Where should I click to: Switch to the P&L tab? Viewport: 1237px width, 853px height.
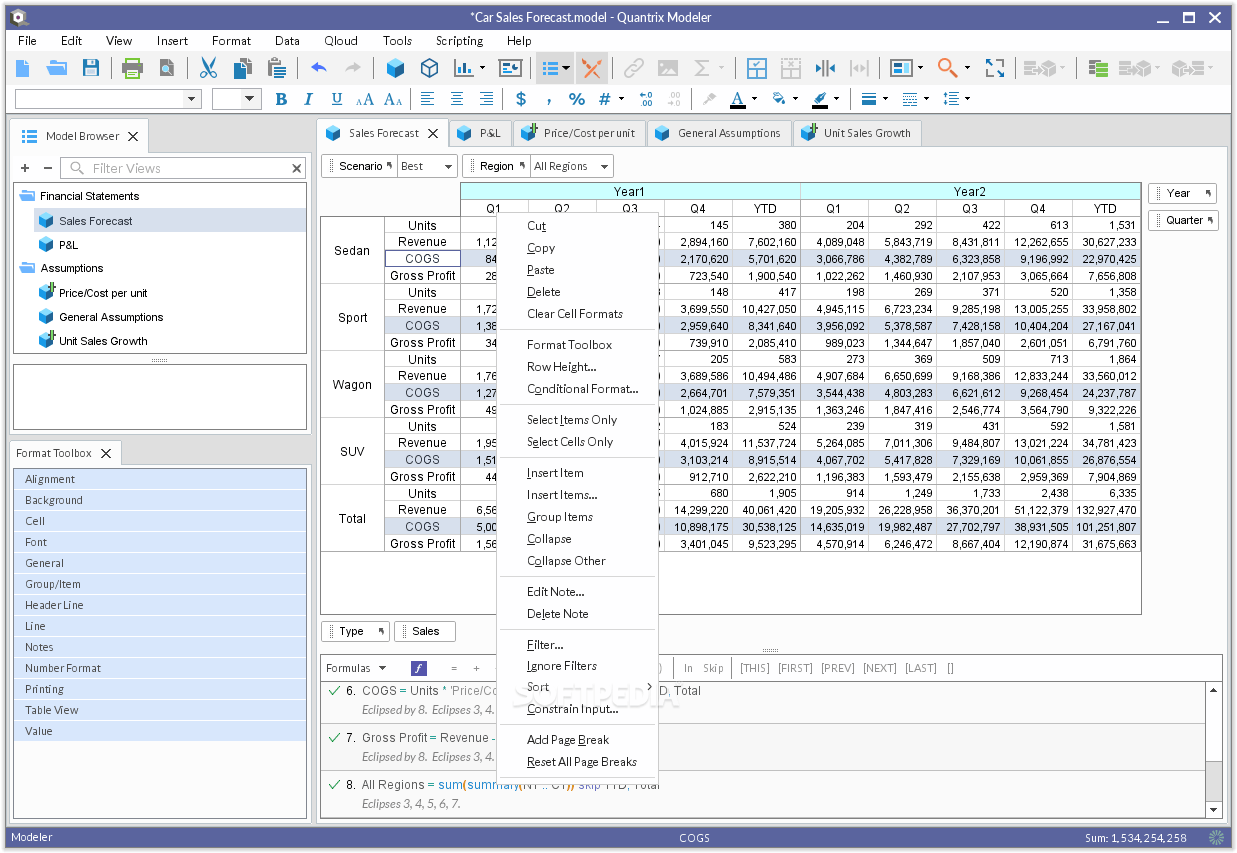481,133
